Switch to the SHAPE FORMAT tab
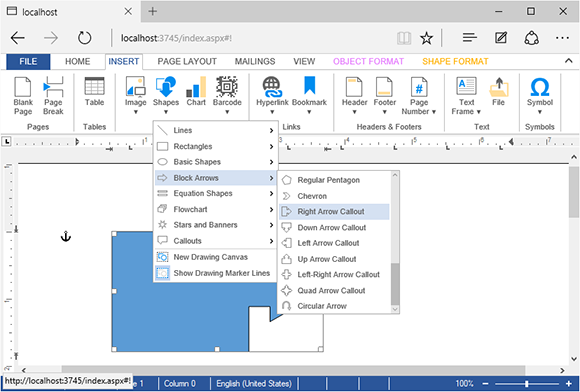The height and width of the screenshot is (392, 580). 455,61
